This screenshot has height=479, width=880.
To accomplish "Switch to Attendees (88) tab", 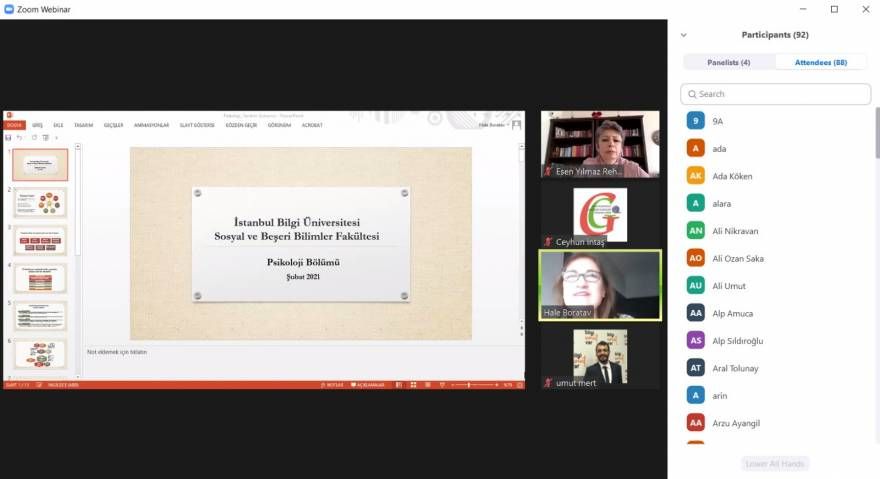I will (821, 62).
